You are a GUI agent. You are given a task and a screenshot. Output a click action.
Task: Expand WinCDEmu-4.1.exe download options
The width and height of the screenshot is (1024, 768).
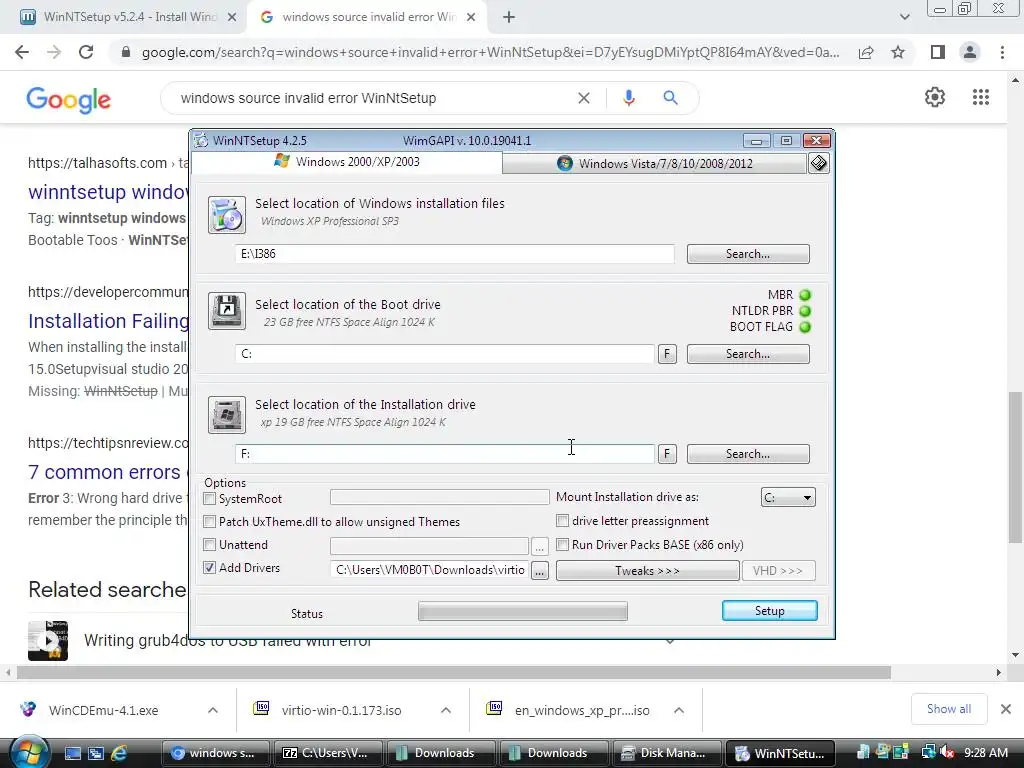tap(213, 710)
